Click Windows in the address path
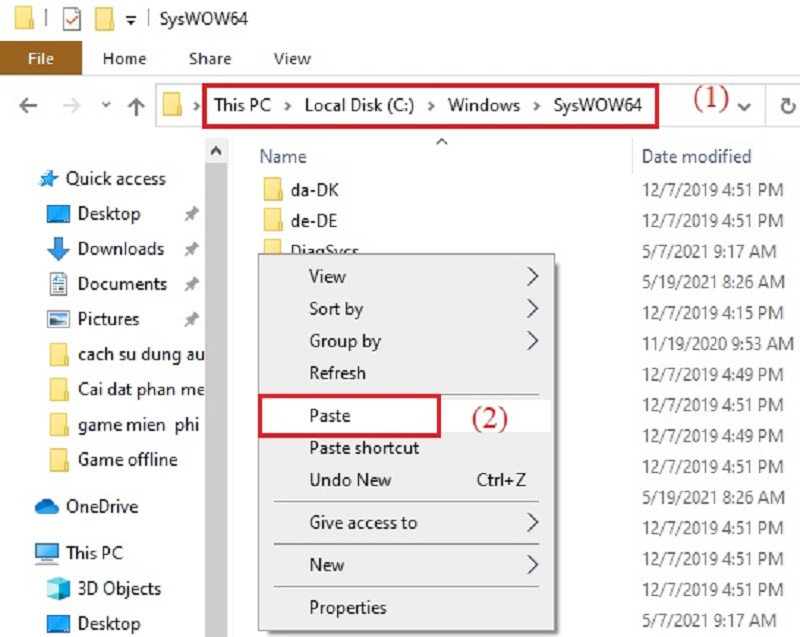The image size is (800, 637). (x=484, y=105)
